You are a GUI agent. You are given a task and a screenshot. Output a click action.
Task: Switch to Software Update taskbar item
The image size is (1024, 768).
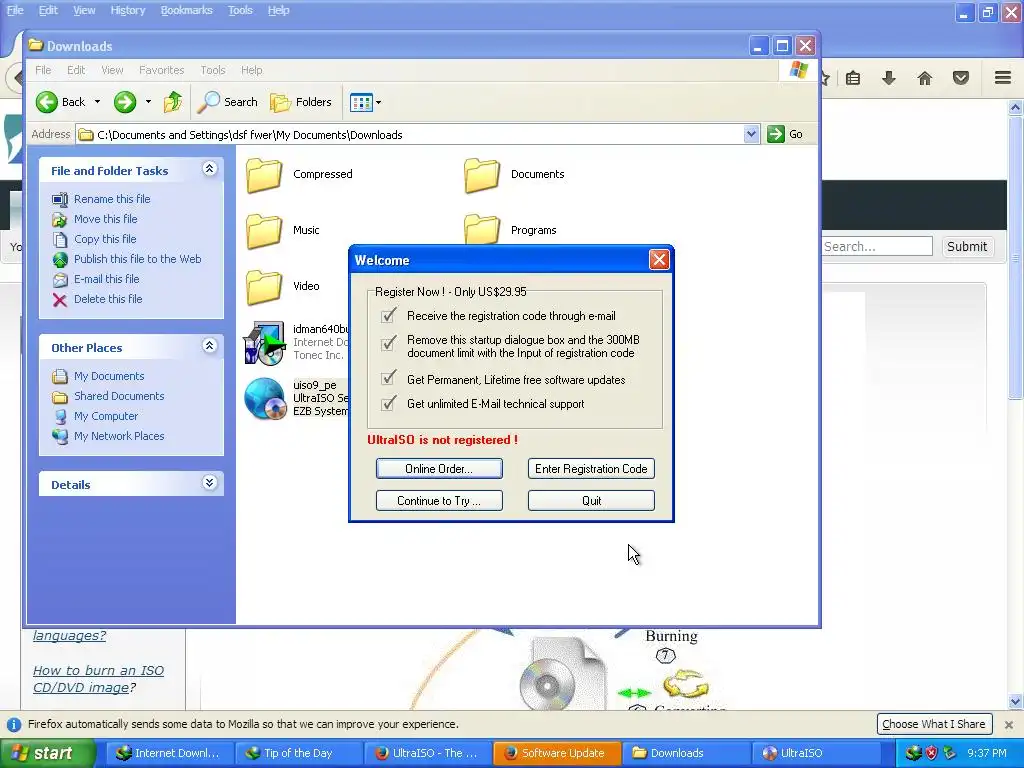tap(556, 753)
